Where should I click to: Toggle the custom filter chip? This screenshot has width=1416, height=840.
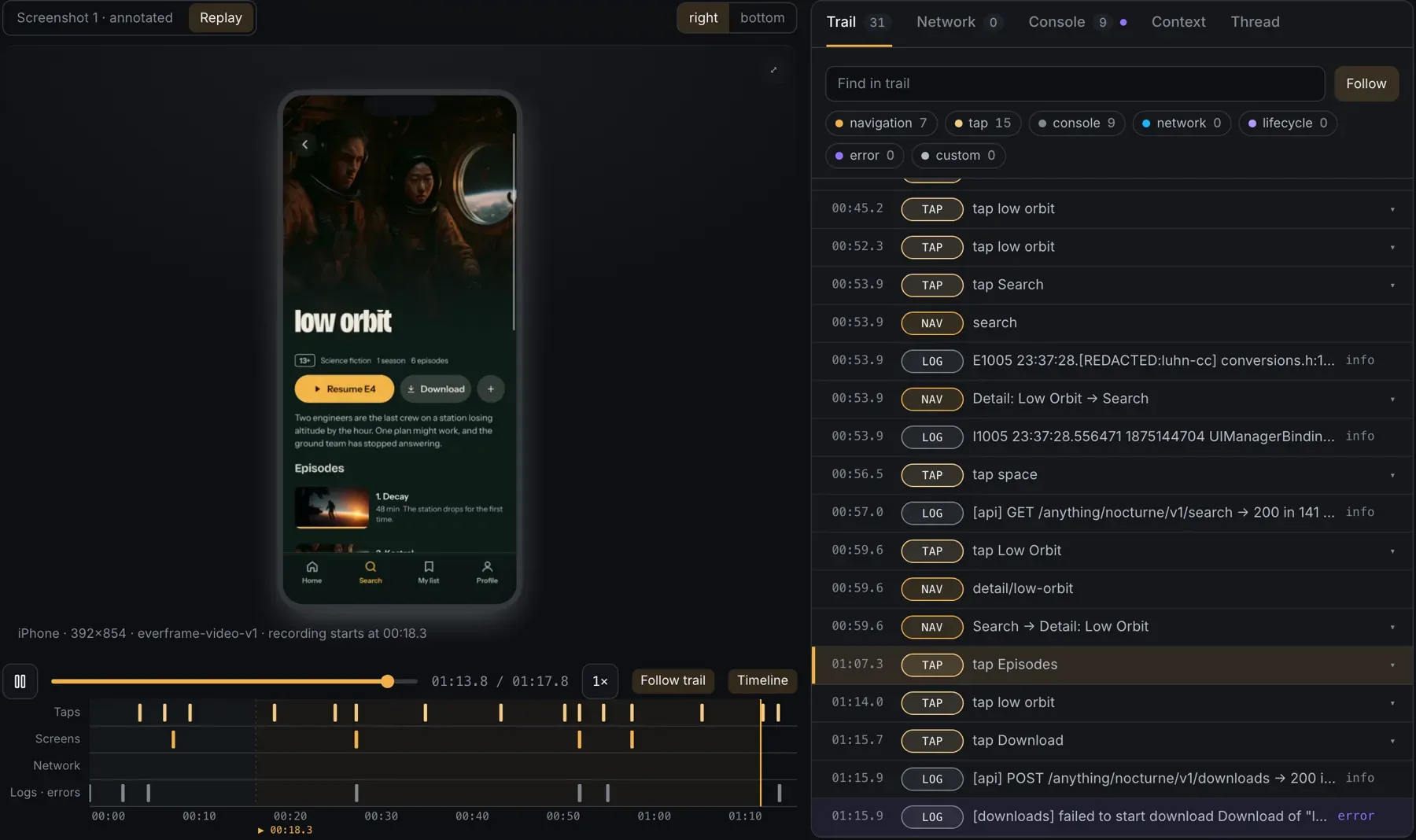[958, 155]
